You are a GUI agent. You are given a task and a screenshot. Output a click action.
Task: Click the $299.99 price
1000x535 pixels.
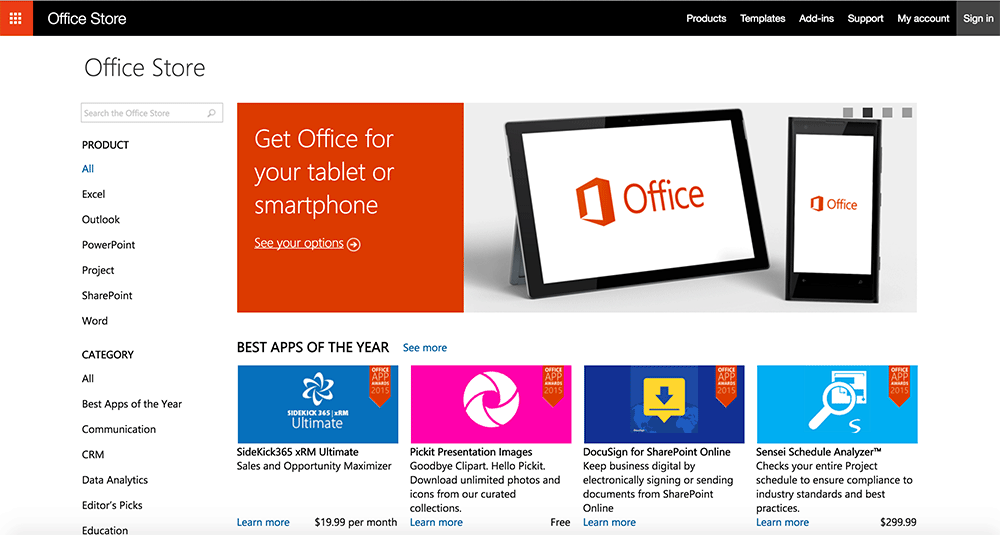tap(899, 522)
